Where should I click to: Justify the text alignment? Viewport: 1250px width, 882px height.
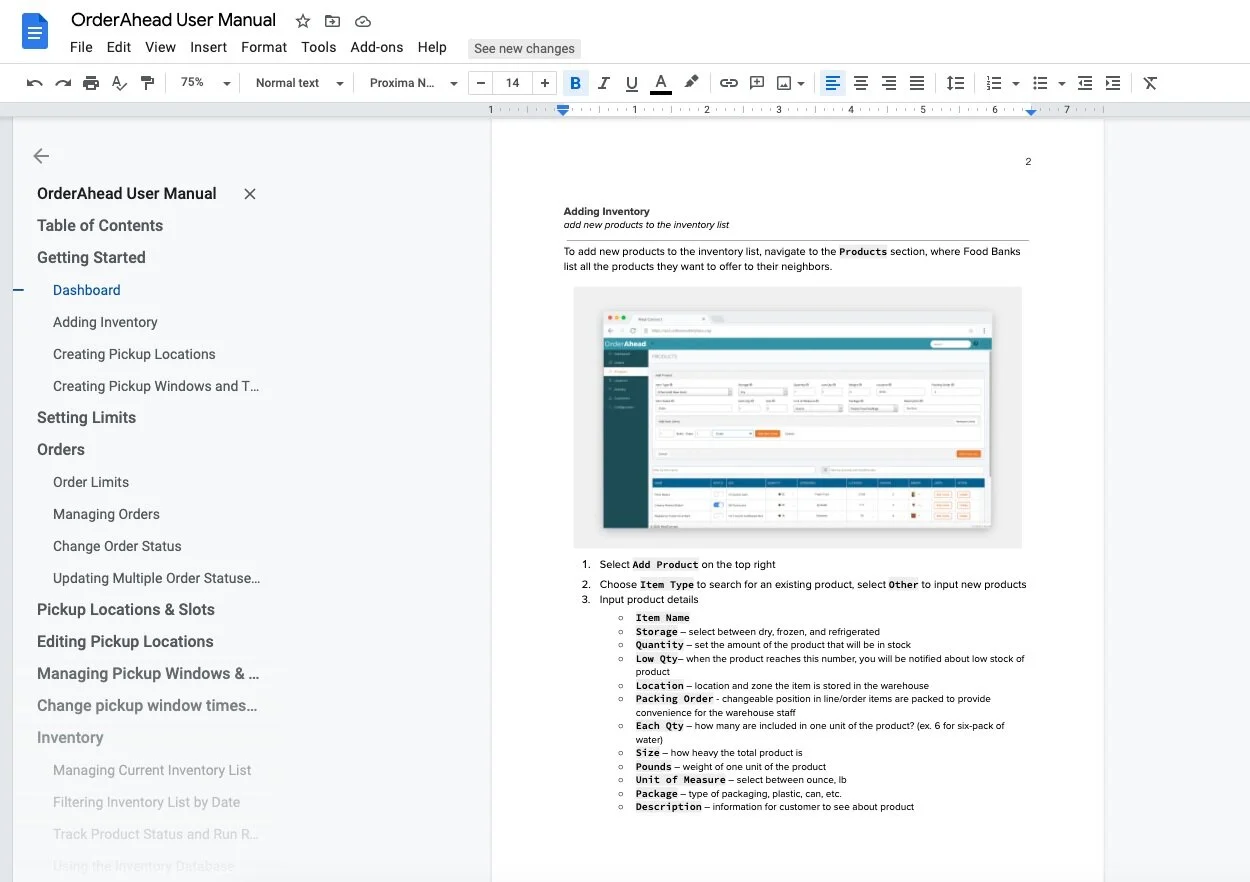[917, 83]
